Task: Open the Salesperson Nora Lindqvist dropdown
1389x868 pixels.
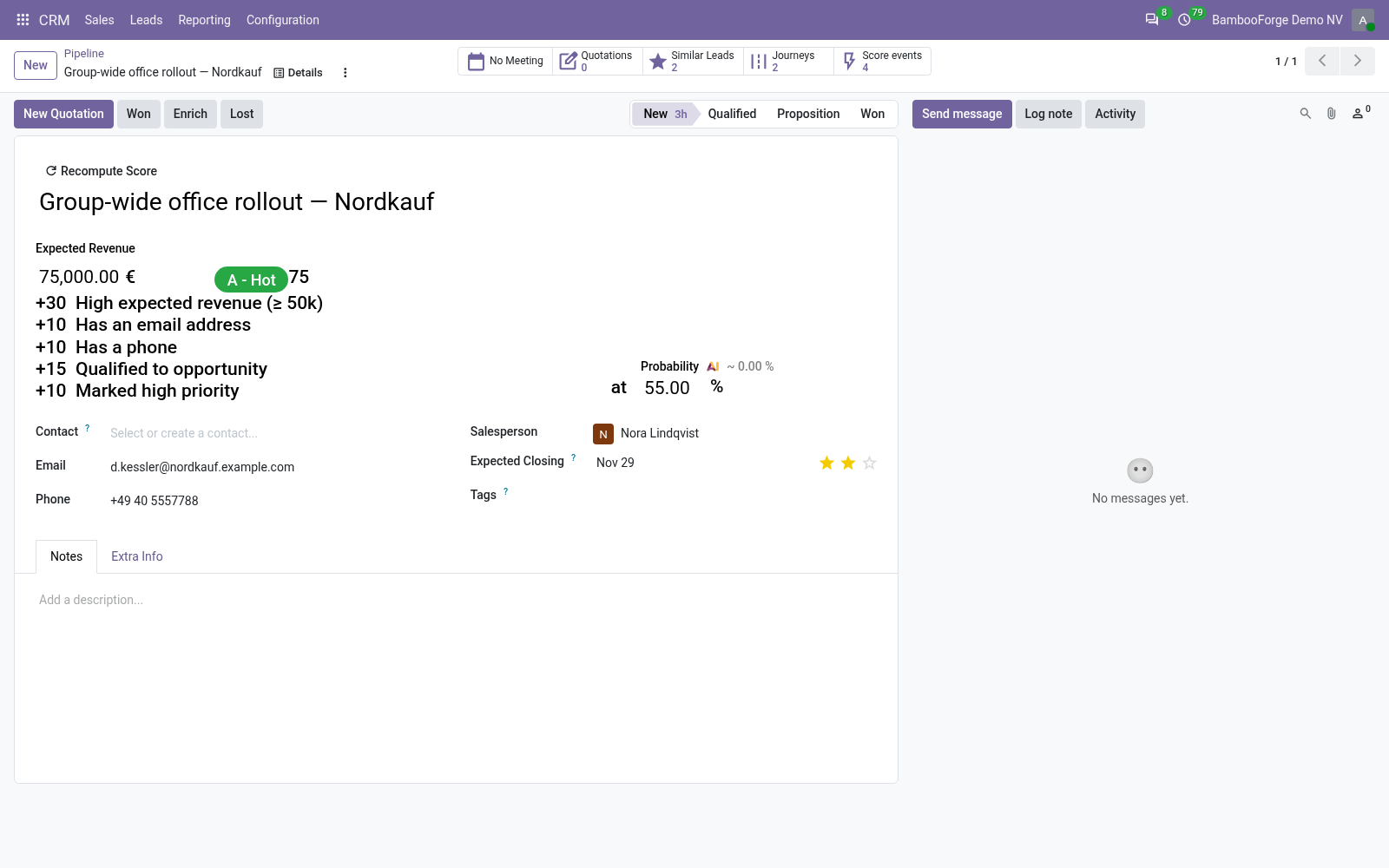Action: [x=736, y=433]
